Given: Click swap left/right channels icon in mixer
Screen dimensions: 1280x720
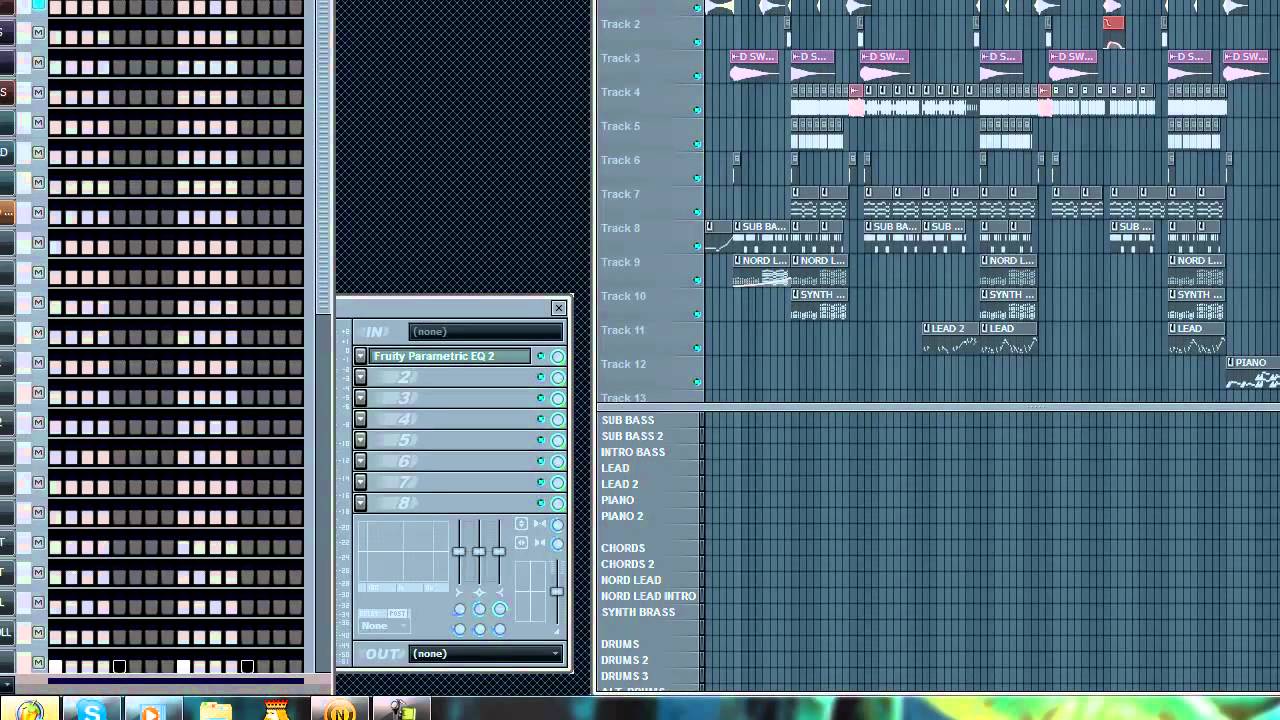Looking at the screenshot, I should (521, 543).
